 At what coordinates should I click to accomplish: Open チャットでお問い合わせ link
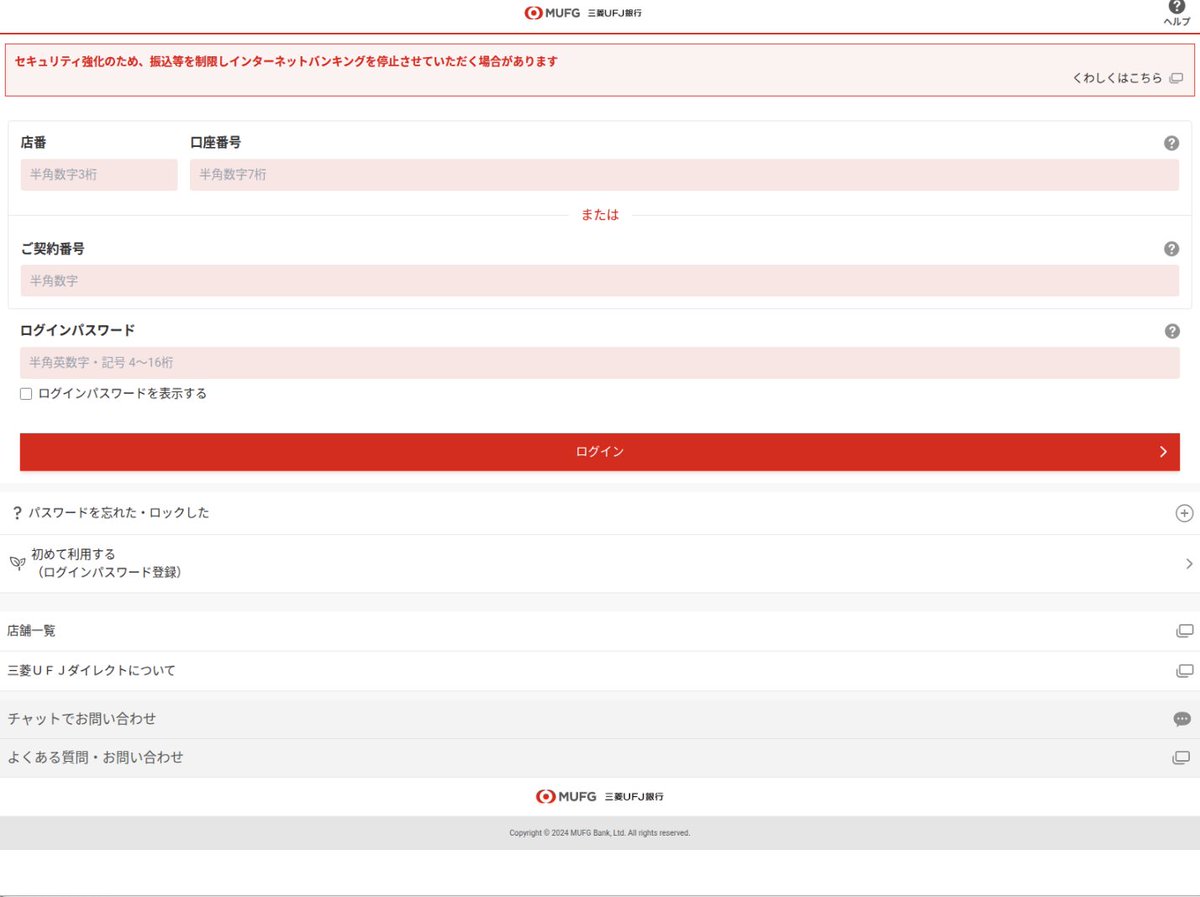tap(600, 719)
